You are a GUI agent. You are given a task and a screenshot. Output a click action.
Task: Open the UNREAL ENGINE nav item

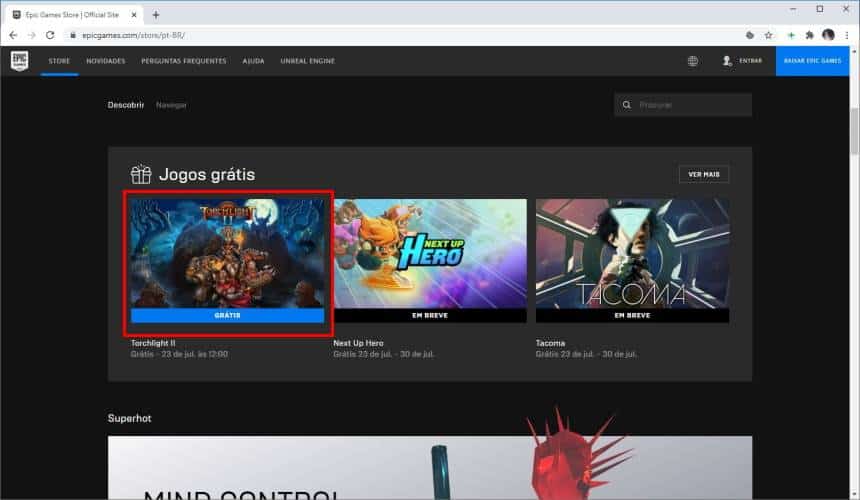(x=308, y=61)
